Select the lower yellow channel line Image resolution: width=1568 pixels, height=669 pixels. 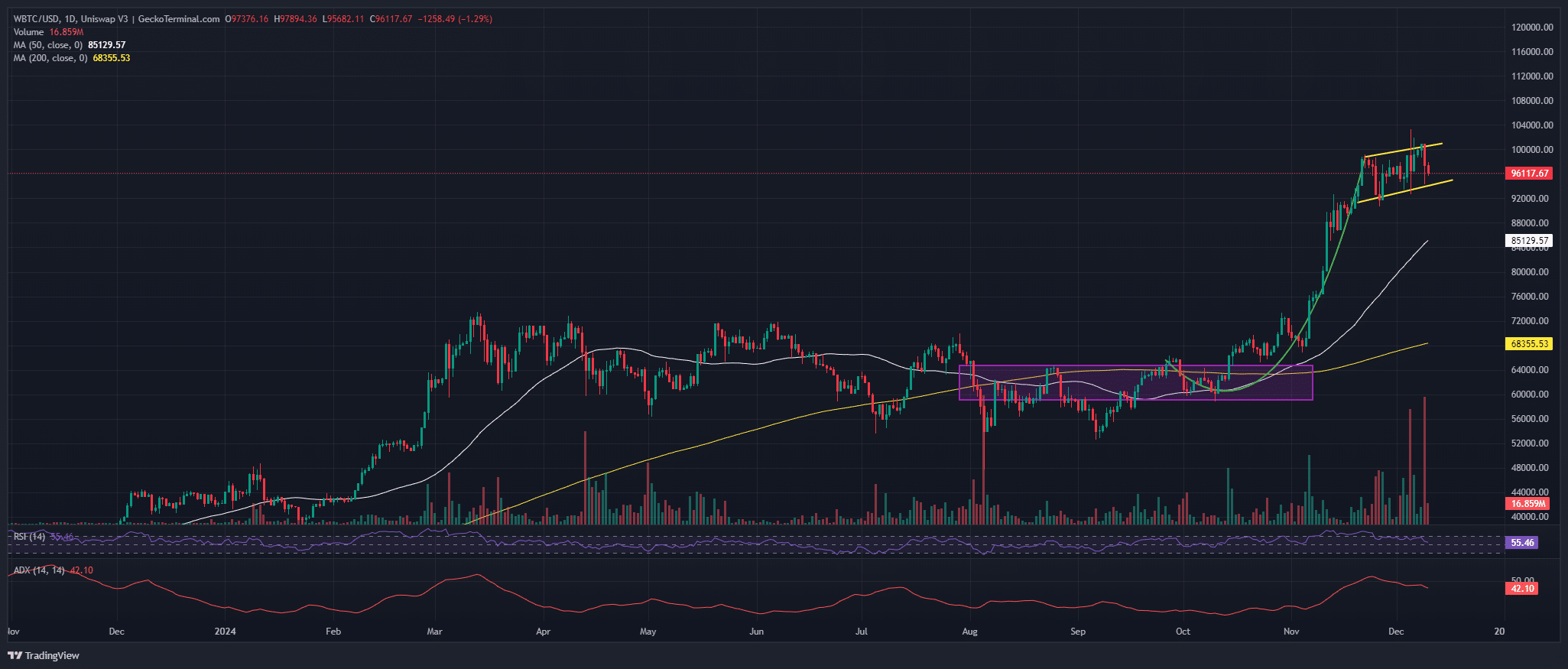coord(1404,191)
